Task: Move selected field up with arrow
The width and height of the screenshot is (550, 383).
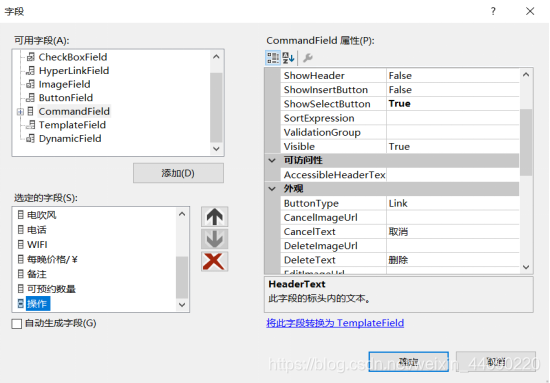Action: 215,217
